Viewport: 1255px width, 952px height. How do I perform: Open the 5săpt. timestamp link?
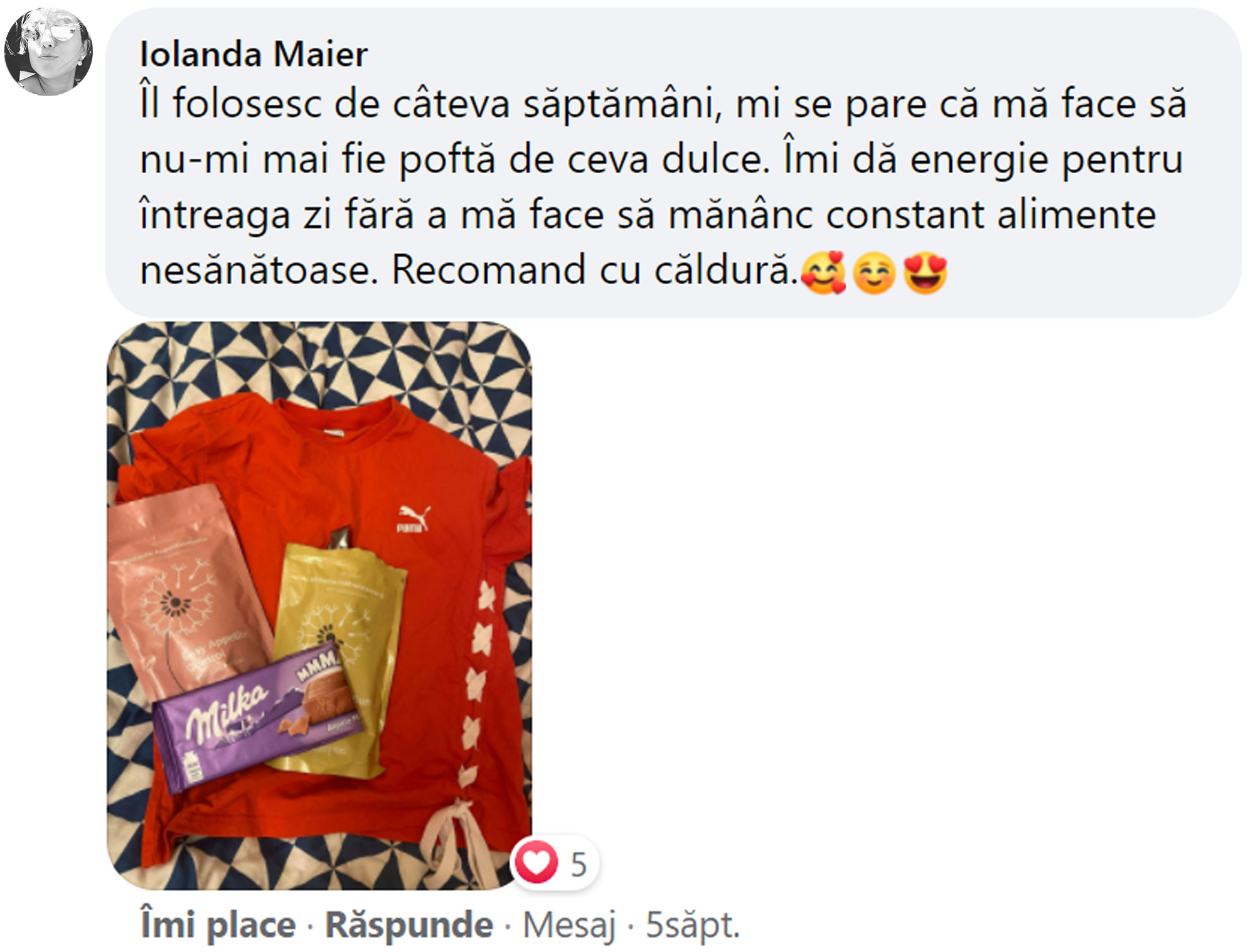pos(693,926)
